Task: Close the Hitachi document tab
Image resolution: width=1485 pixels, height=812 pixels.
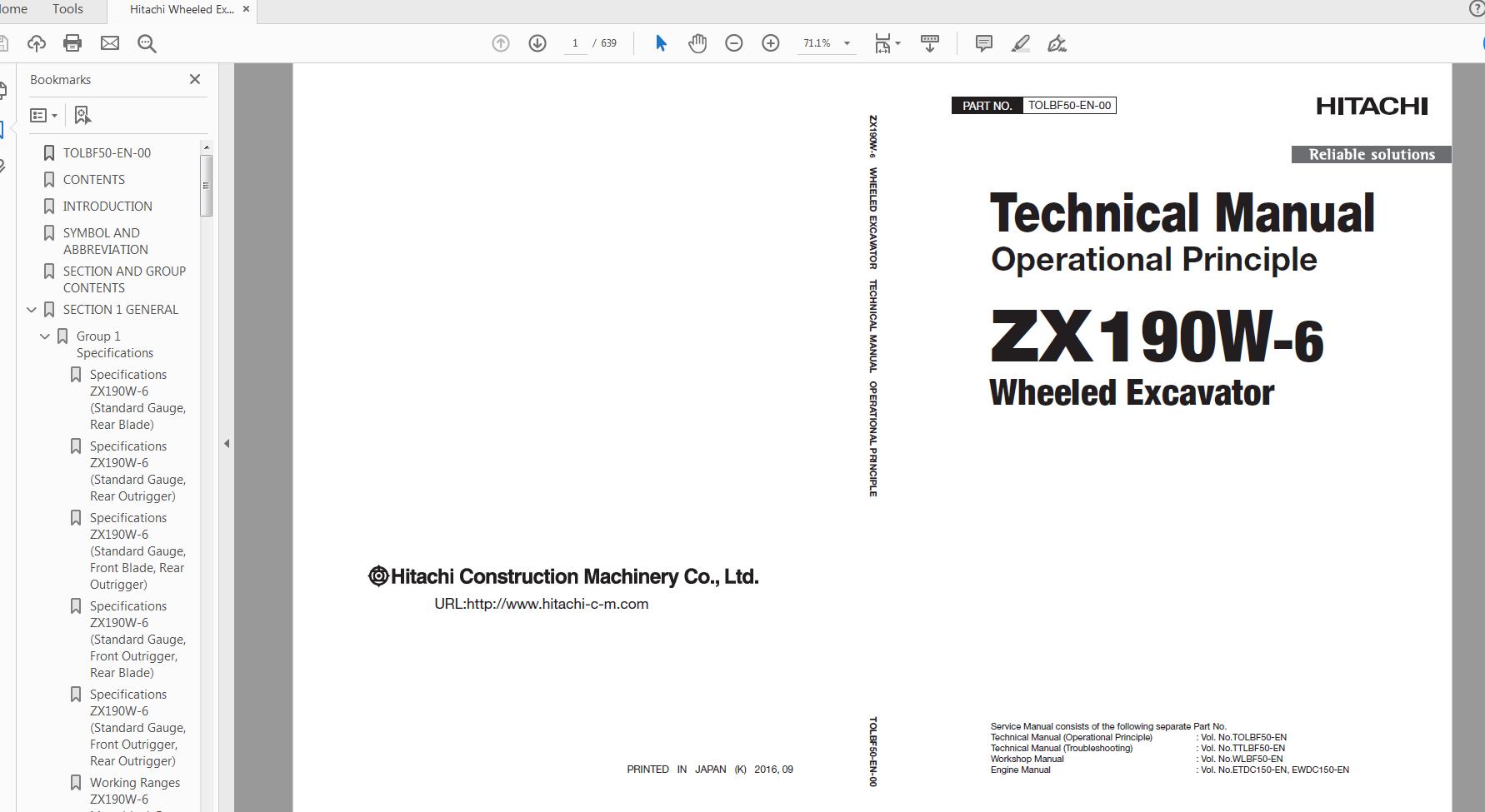Action: click(x=246, y=9)
